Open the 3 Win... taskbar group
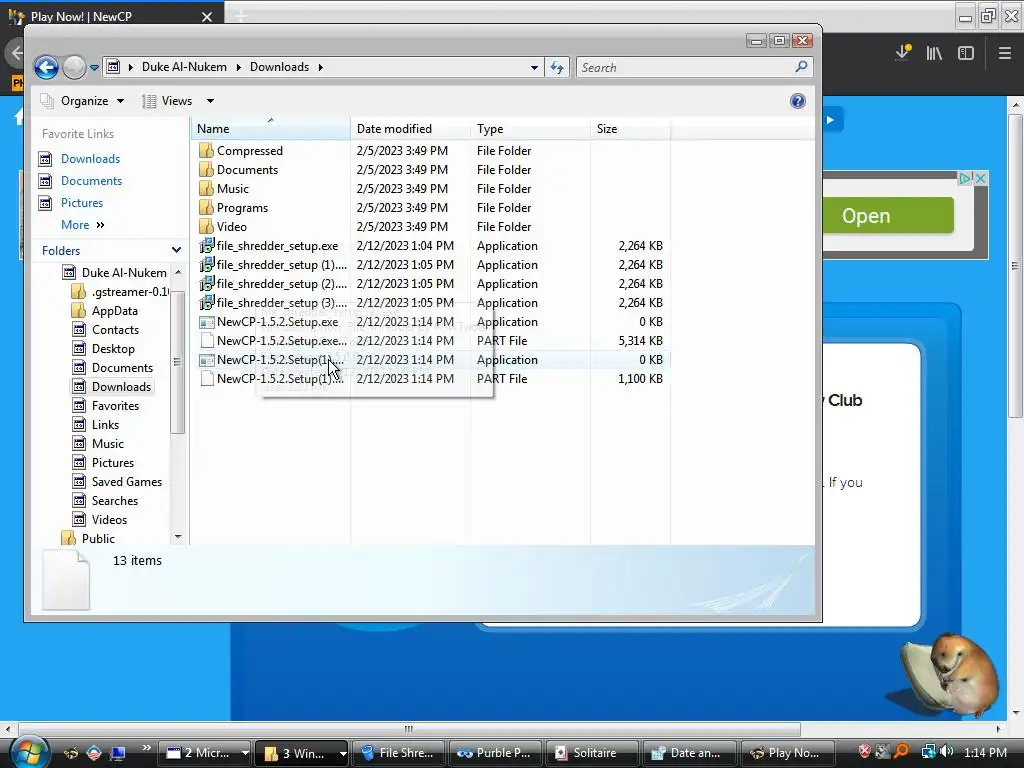 tap(302, 753)
